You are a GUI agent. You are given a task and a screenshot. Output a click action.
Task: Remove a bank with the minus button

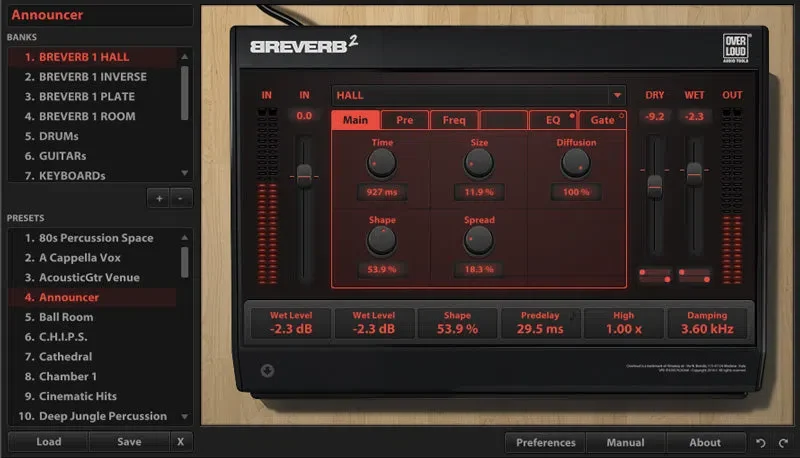click(181, 198)
